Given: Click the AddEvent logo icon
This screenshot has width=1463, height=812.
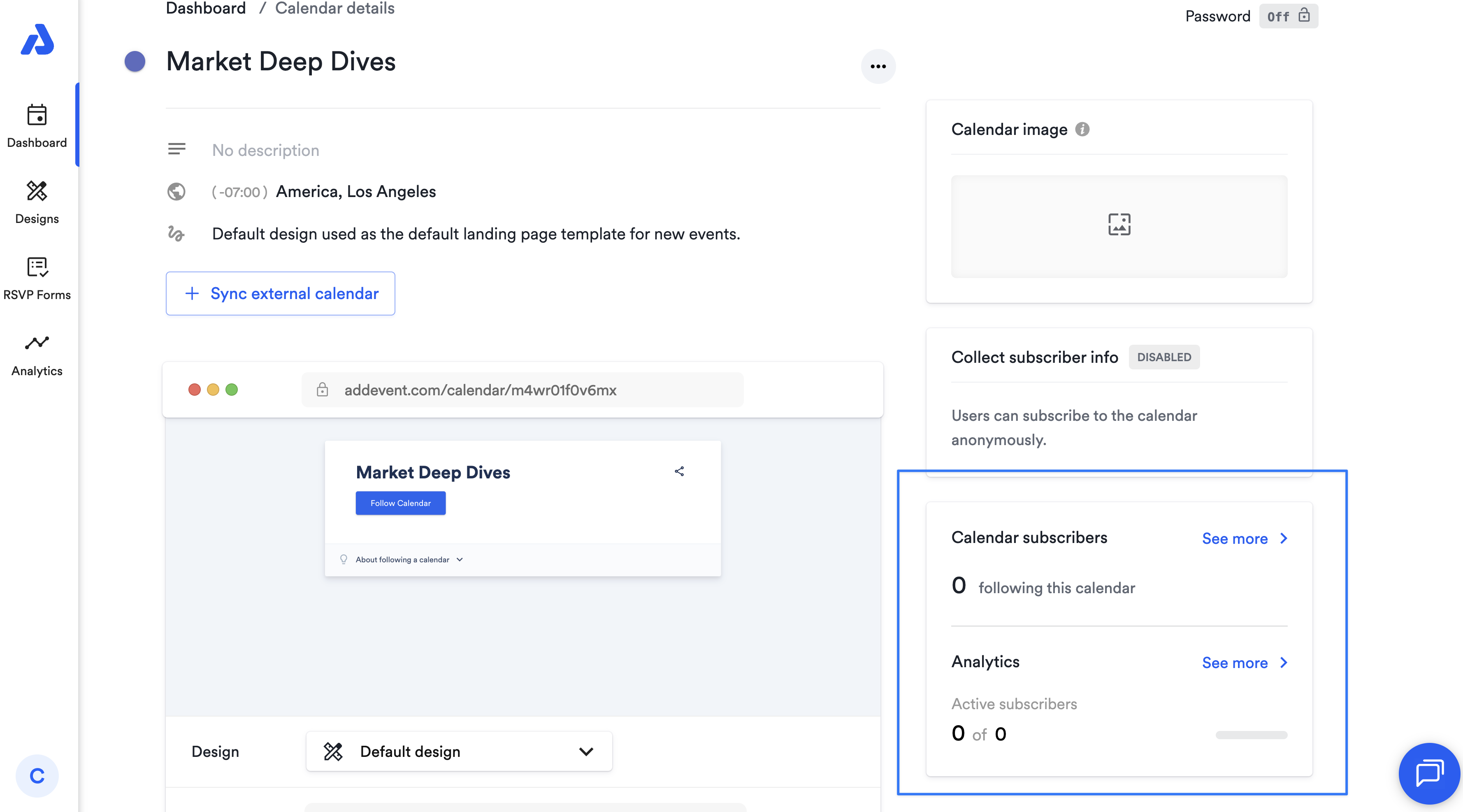Looking at the screenshot, I should tap(37, 40).
